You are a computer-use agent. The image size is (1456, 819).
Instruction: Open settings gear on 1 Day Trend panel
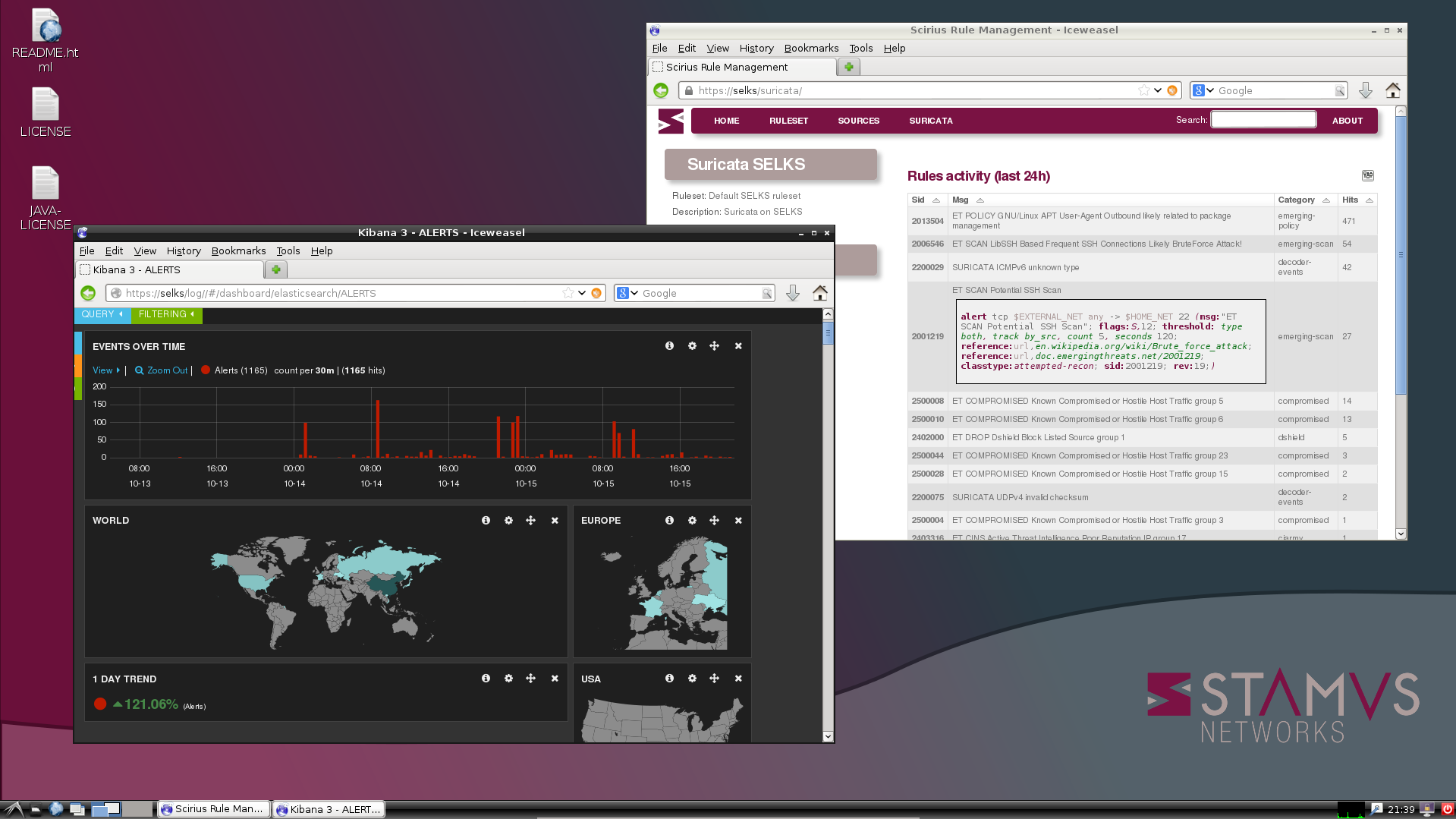point(508,679)
